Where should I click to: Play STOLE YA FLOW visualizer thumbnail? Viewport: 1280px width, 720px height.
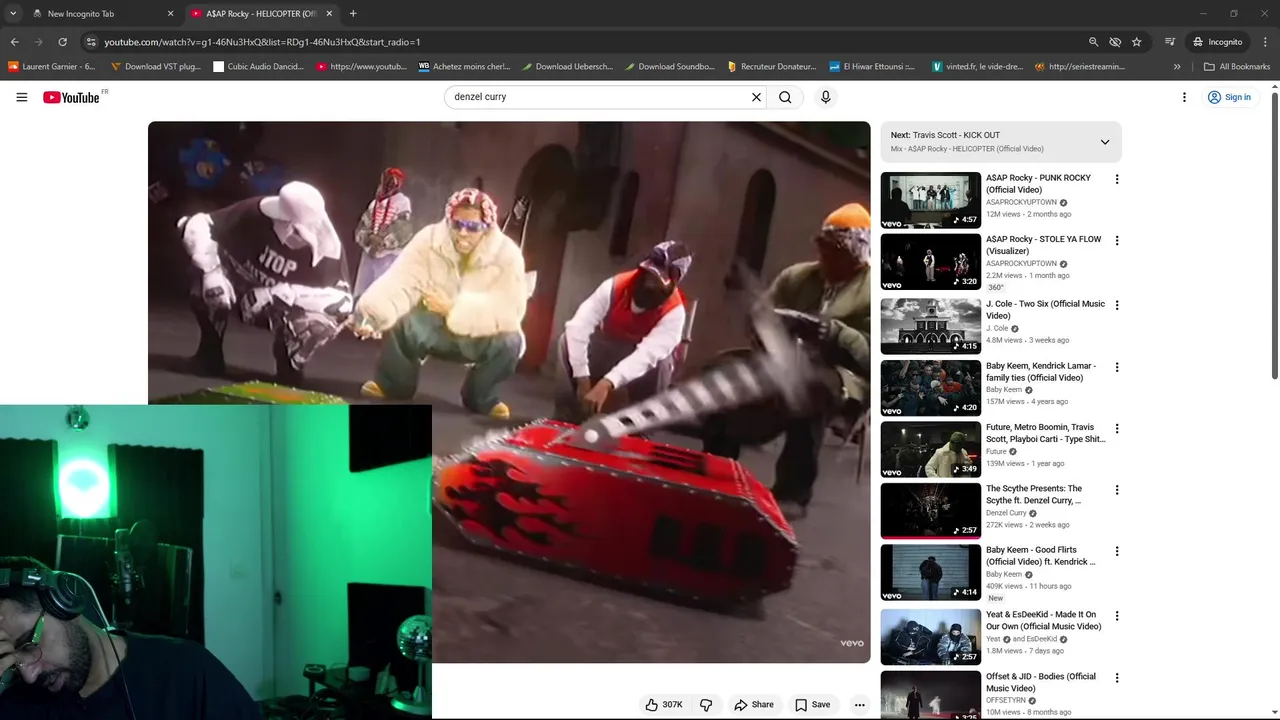930,262
